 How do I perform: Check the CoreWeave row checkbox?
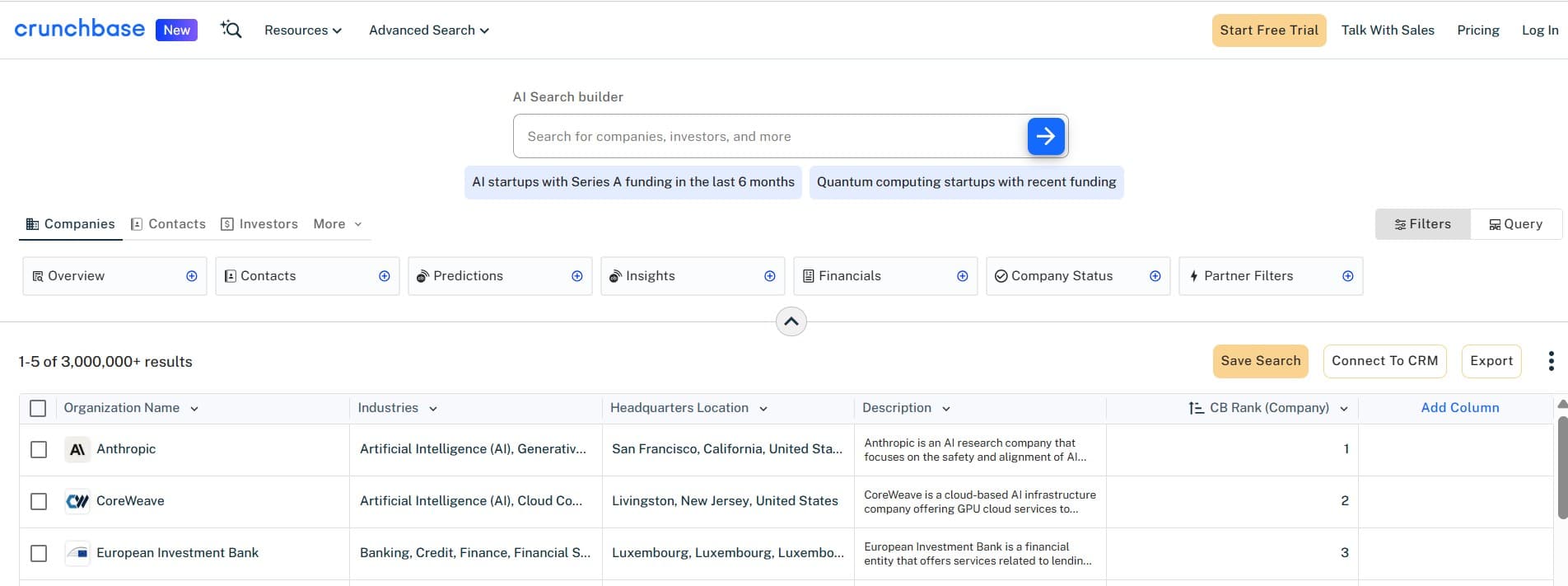[x=39, y=501]
